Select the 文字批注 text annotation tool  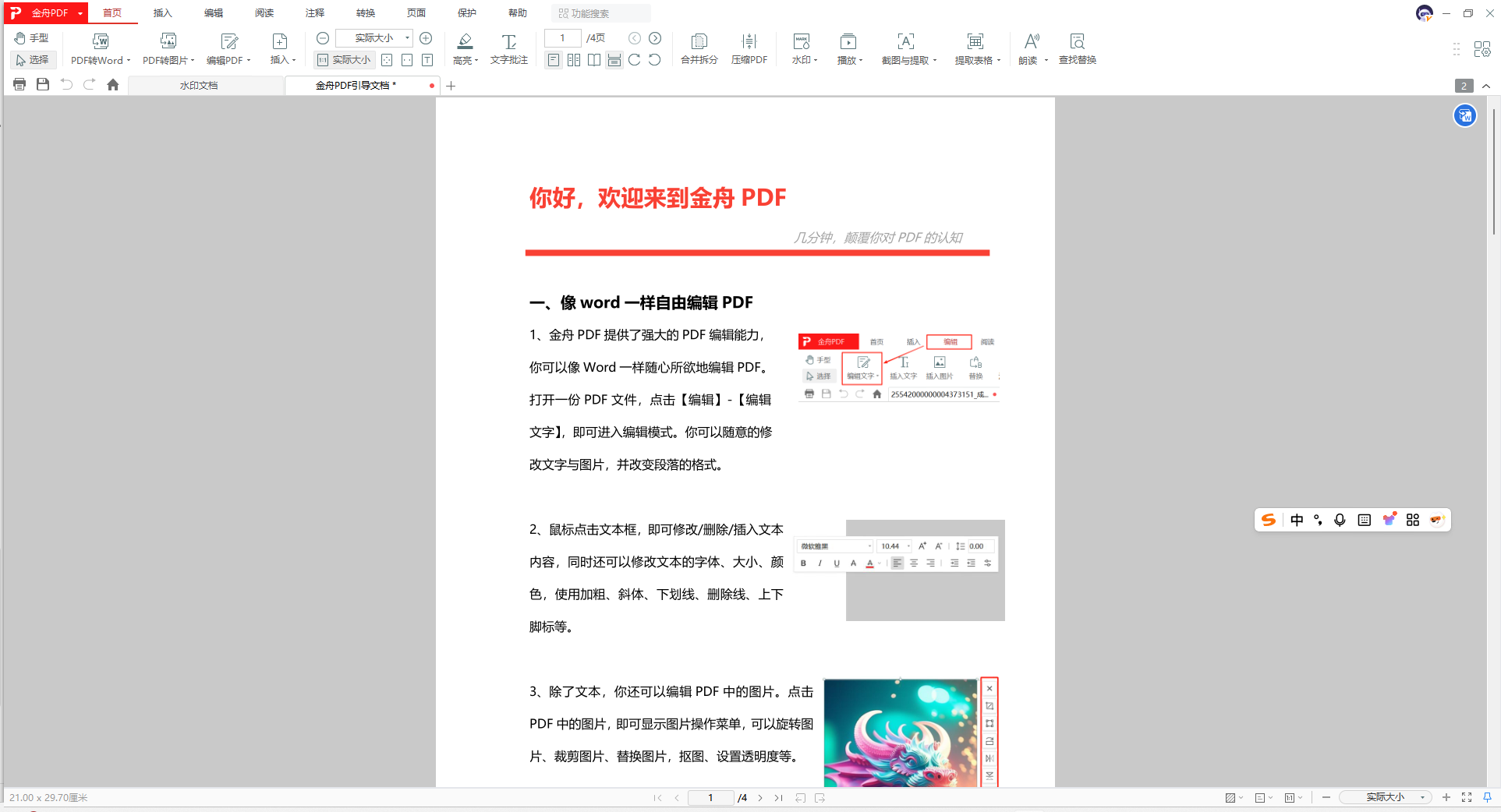pyautogui.click(x=509, y=49)
